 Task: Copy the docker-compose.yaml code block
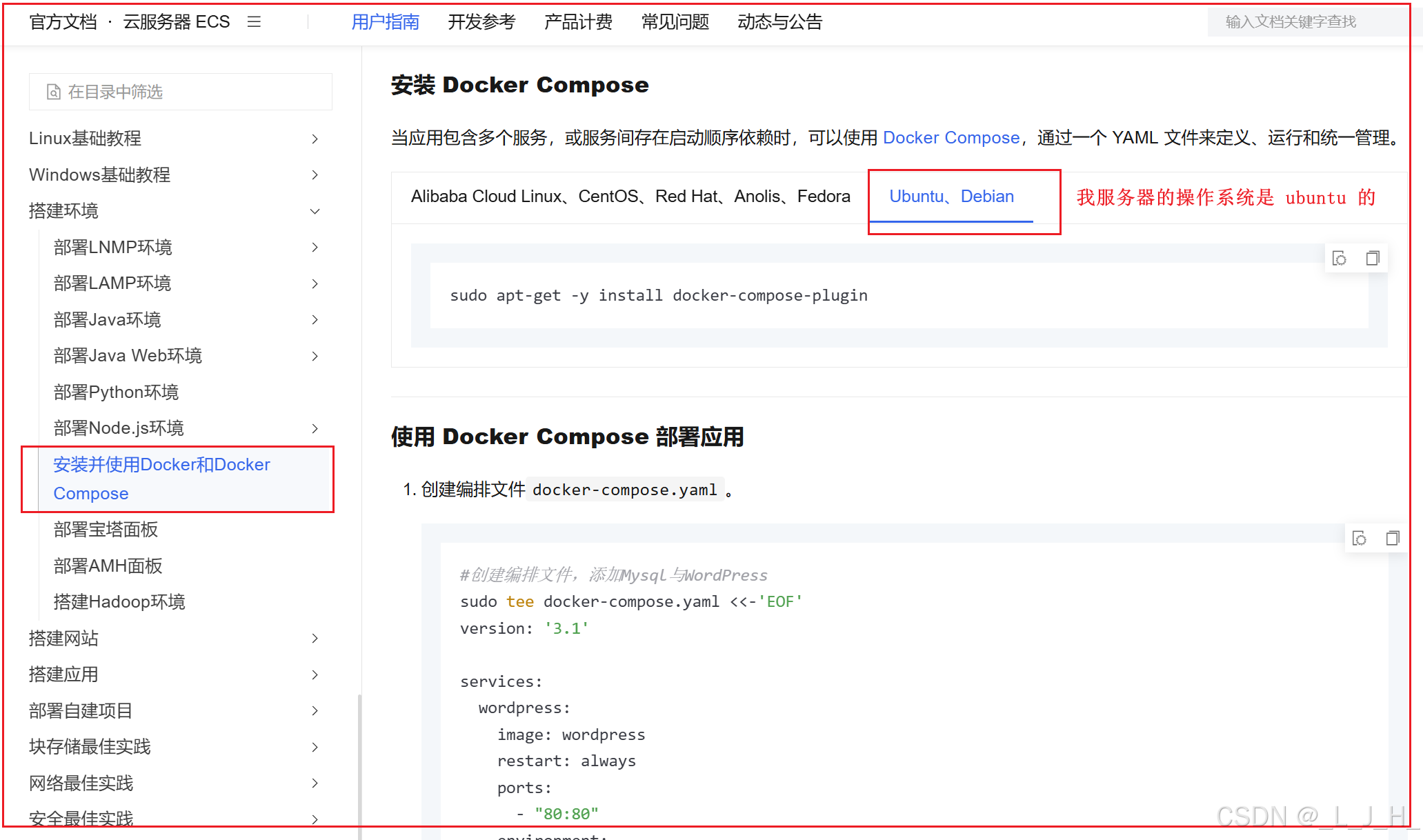[1393, 539]
